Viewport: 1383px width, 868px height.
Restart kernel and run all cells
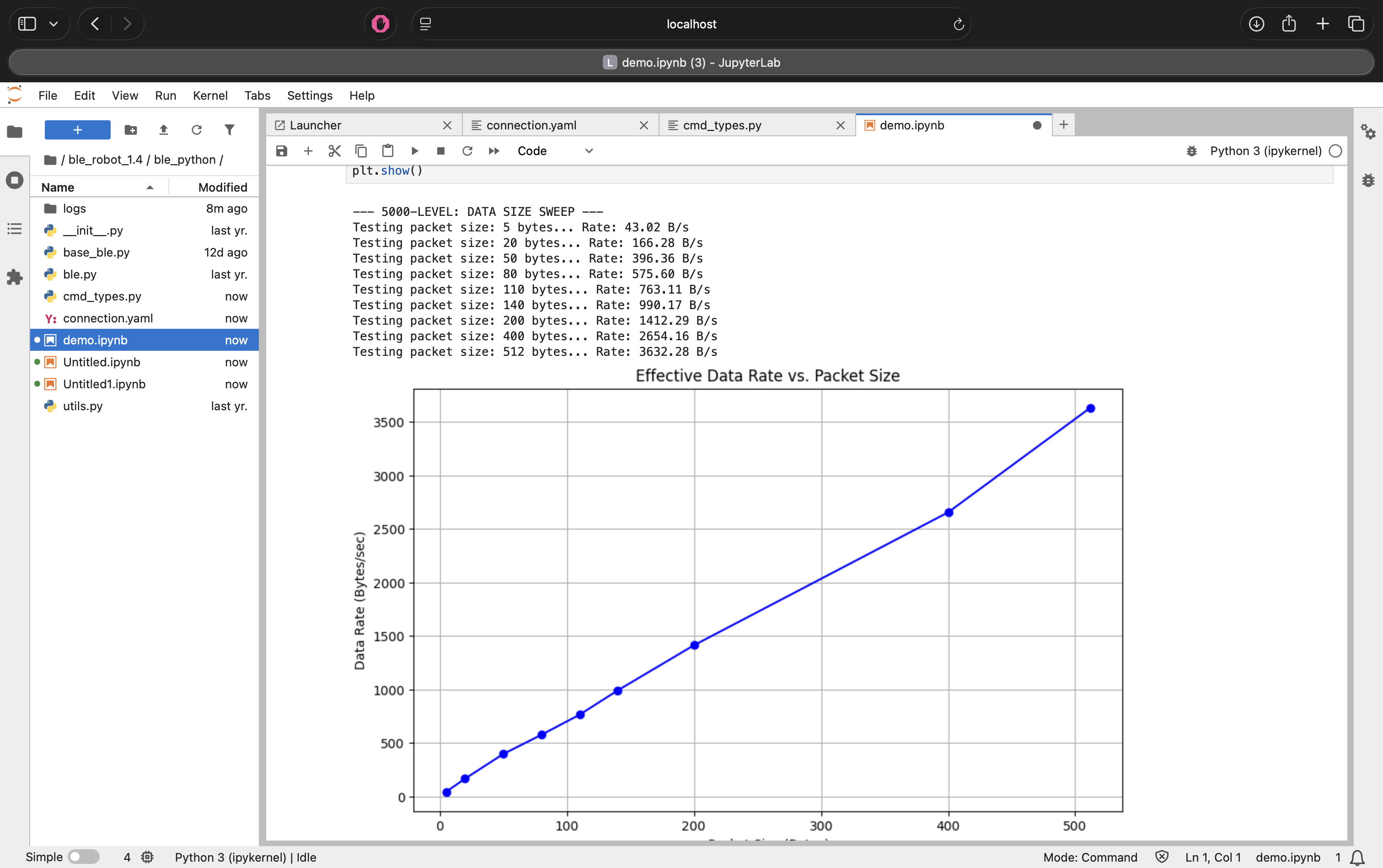point(493,151)
